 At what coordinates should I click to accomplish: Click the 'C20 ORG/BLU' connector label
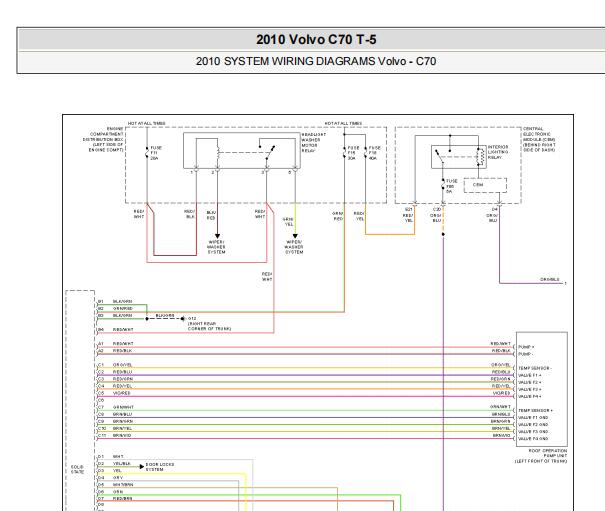(436, 215)
